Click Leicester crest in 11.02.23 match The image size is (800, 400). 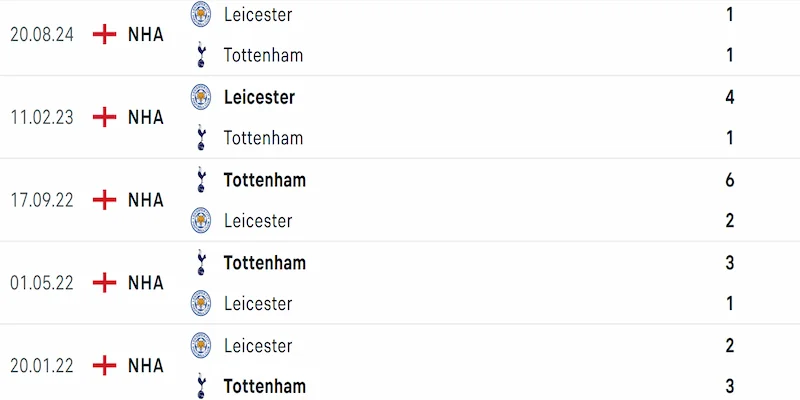click(x=201, y=97)
